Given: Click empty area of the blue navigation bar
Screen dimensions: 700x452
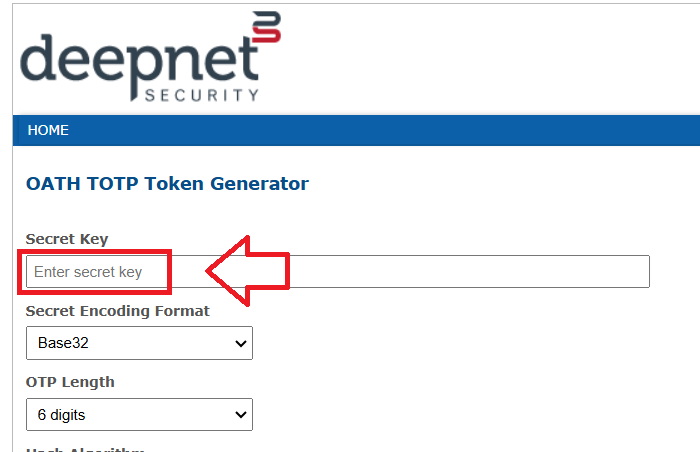Looking at the screenshot, I should coord(400,130).
